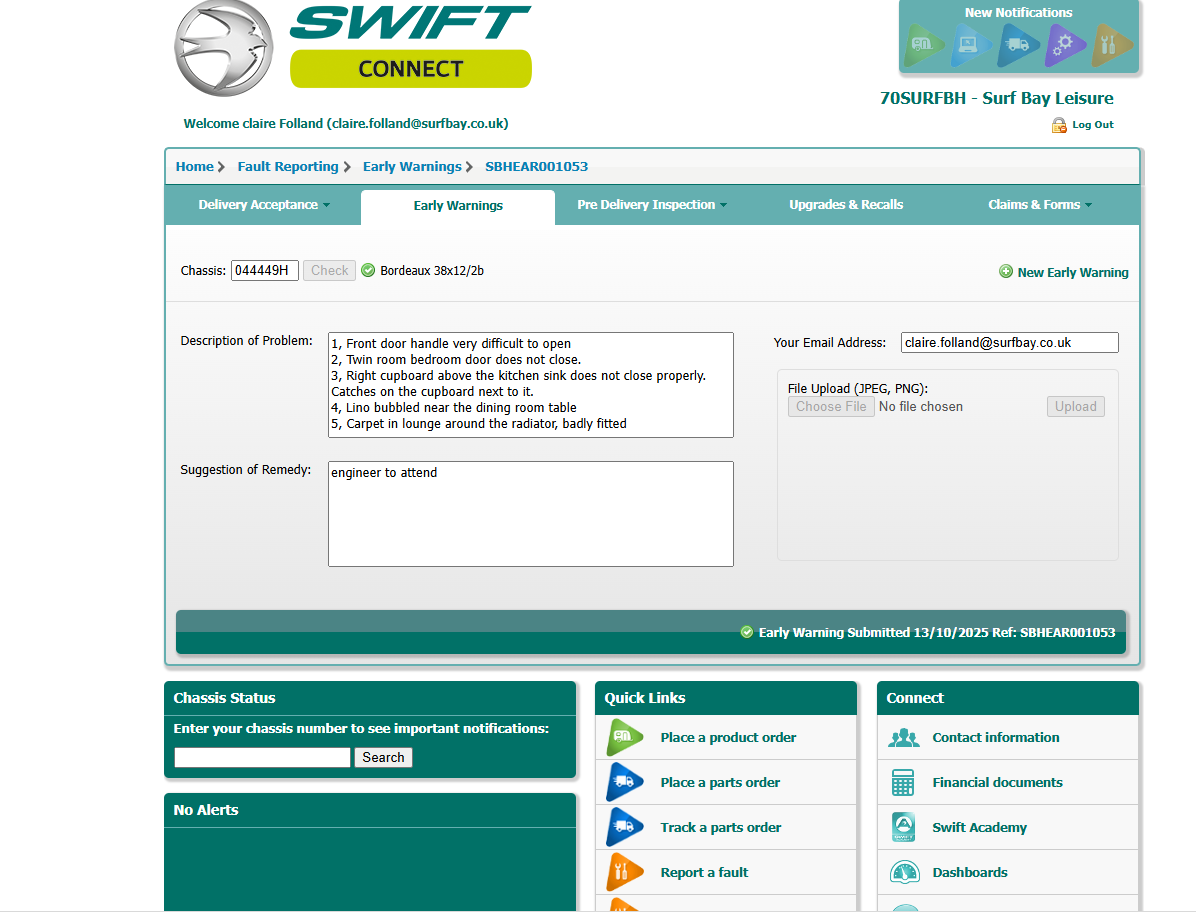Open the Financial documents link
The image size is (1196, 912).
pos(997,782)
